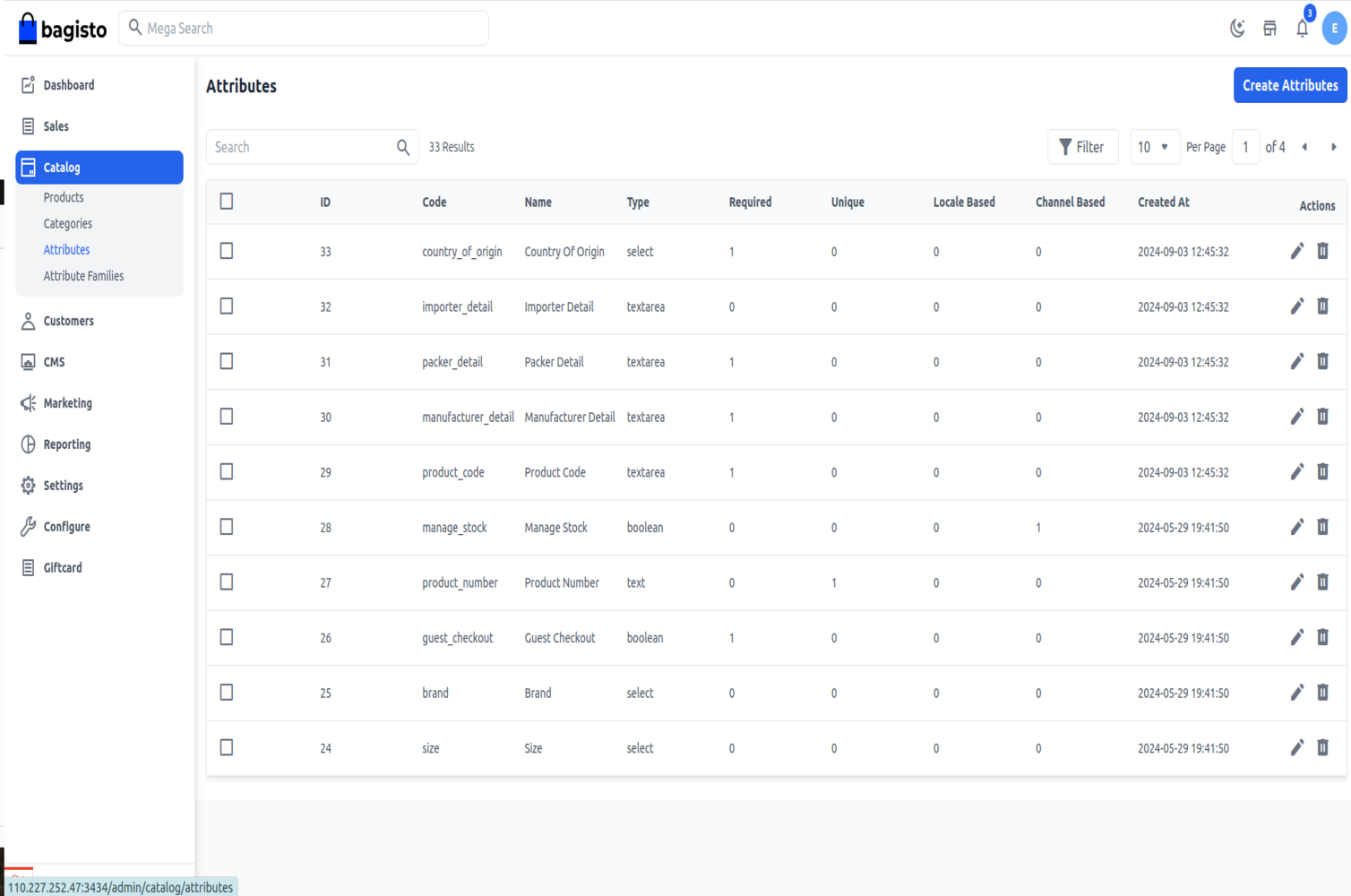Delete the brand attribute
The height and width of the screenshot is (896, 1351).
click(1322, 693)
